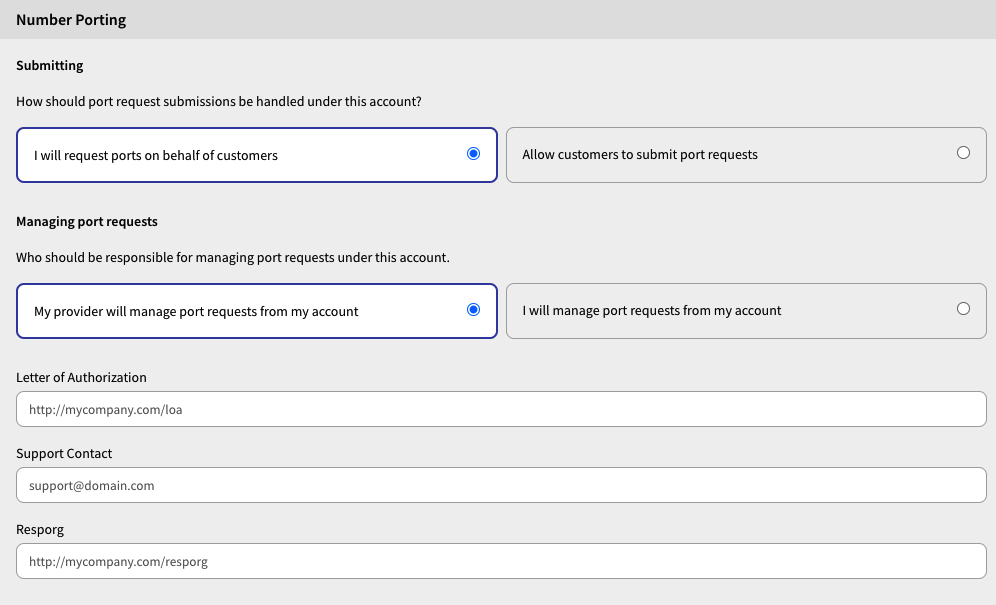Screen dimensions: 996x605
Task: Click the 'I will request ports on behalf' card text
Action: point(156,156)
